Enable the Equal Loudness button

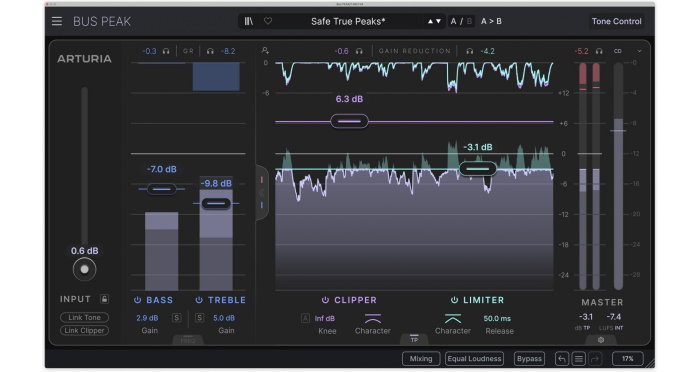[474, 359]
